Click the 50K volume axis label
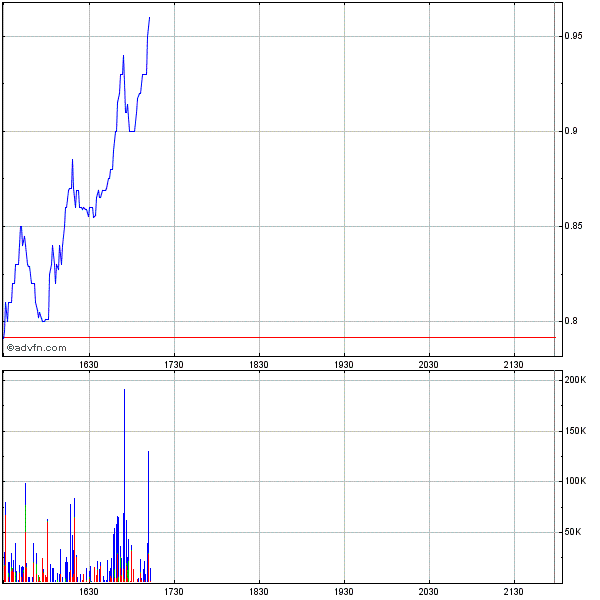The height and width of the screenshot is (600, 600). pos(572,532)
